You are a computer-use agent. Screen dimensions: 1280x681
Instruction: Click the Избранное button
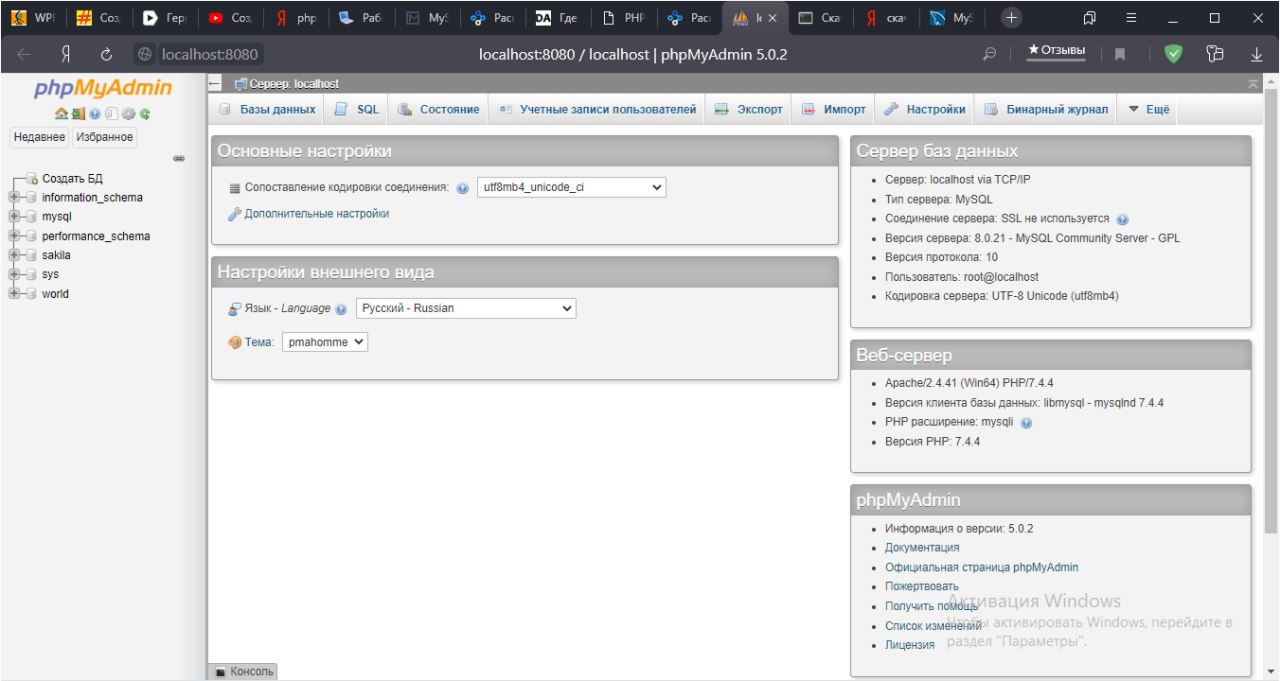coord(104,137)
